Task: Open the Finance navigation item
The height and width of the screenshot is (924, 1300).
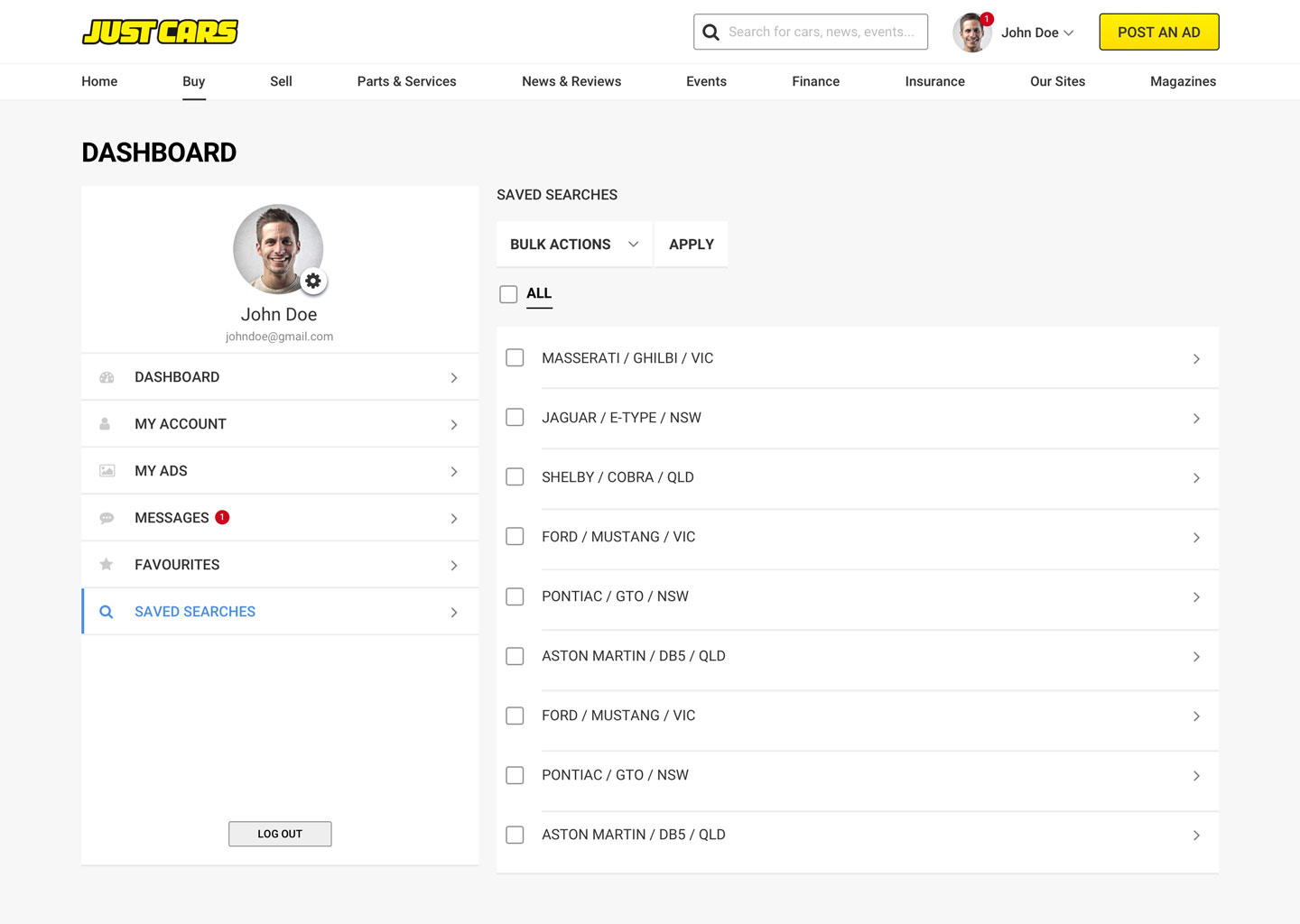Action: click(x=816, y=81)
